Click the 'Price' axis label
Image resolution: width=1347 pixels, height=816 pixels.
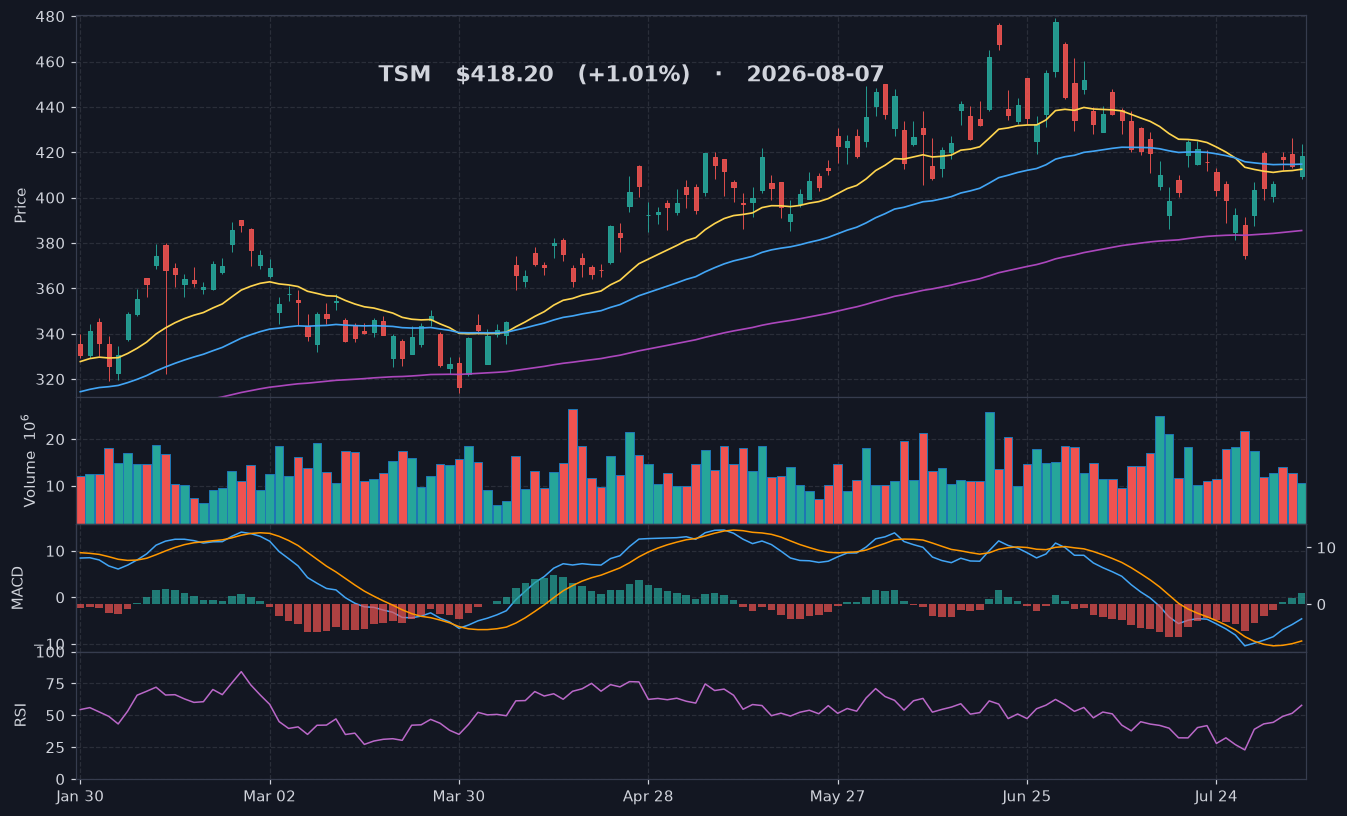click(20, 204)
